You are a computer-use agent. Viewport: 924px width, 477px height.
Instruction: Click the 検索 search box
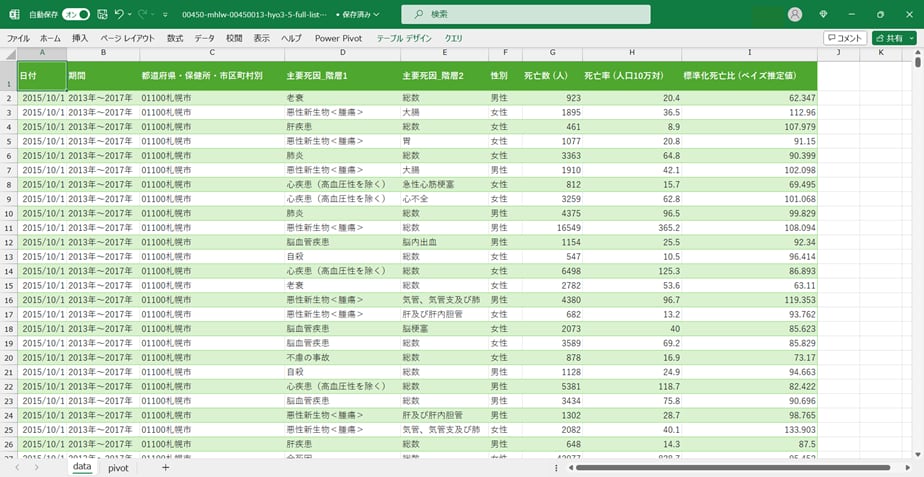(x=518, y=14)
